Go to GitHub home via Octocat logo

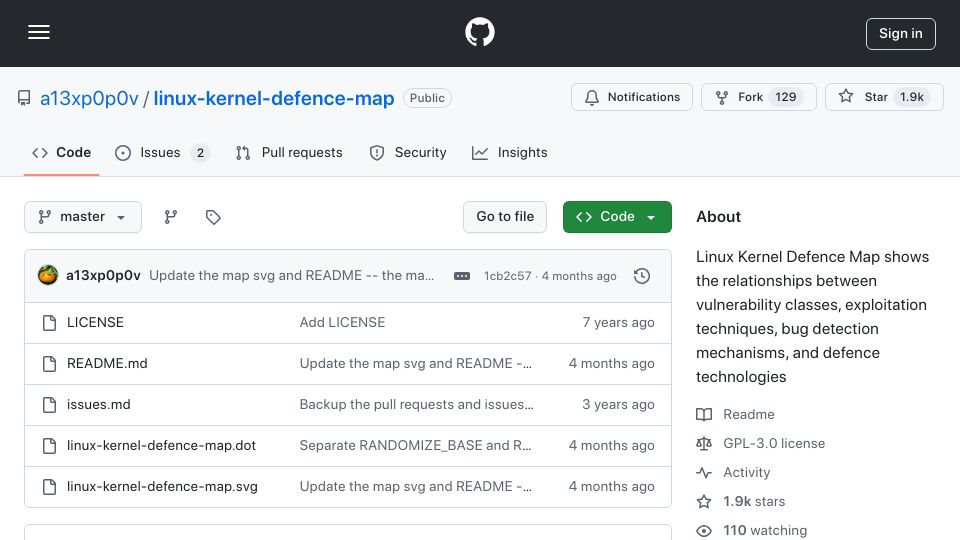(479, 32)
